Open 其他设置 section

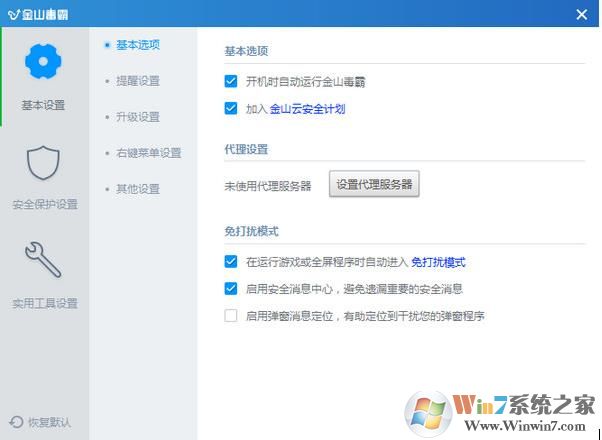pyautogui.click(x=138, y=189)
